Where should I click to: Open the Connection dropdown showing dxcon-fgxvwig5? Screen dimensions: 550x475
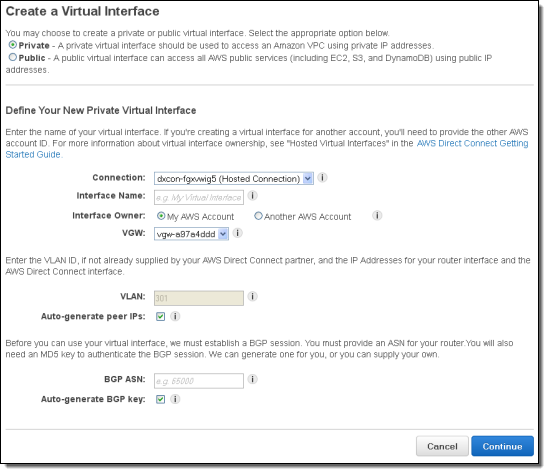point(234,179)
